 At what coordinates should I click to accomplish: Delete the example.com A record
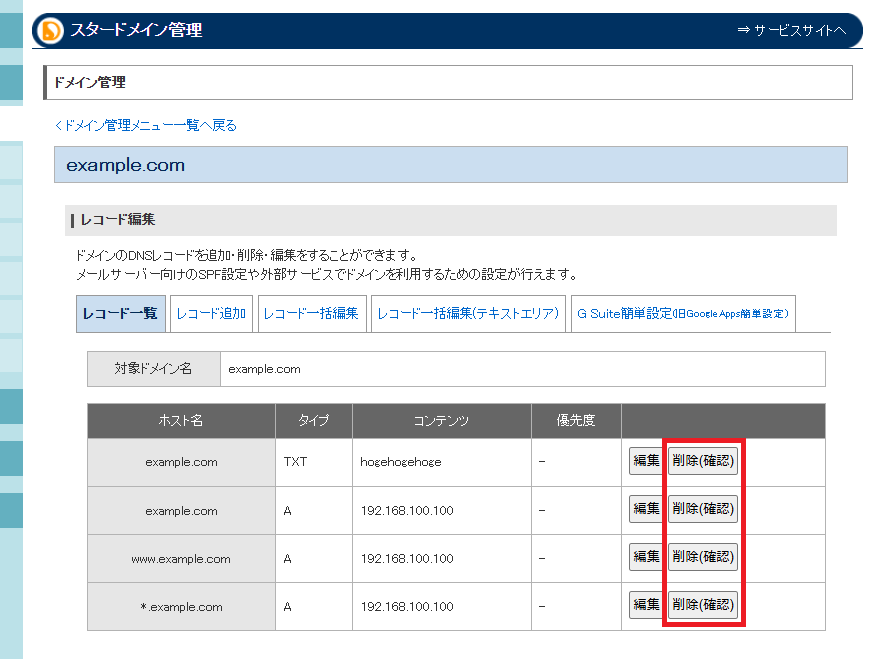(x=703, y=508)
